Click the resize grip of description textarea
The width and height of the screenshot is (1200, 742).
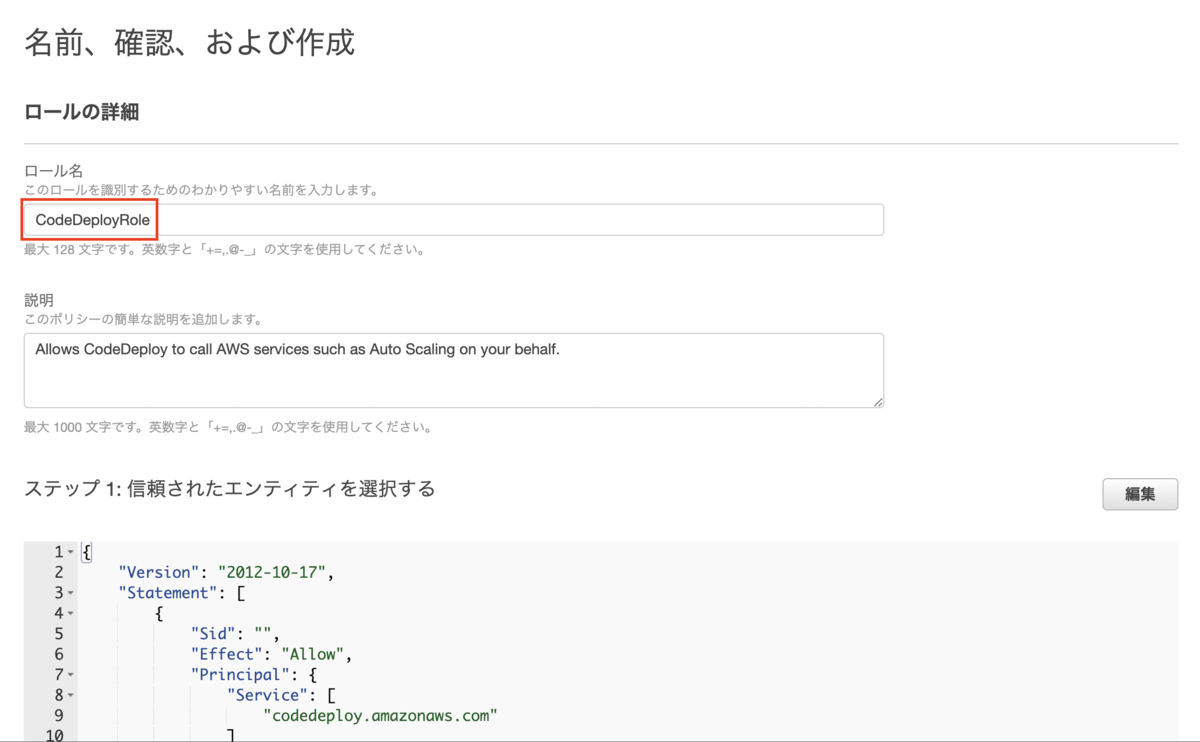point(877,401)
